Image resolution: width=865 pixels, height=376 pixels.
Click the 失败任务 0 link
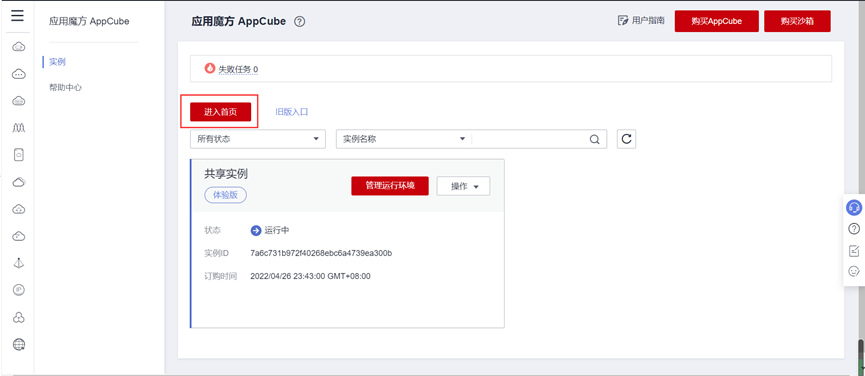[238, 69]
